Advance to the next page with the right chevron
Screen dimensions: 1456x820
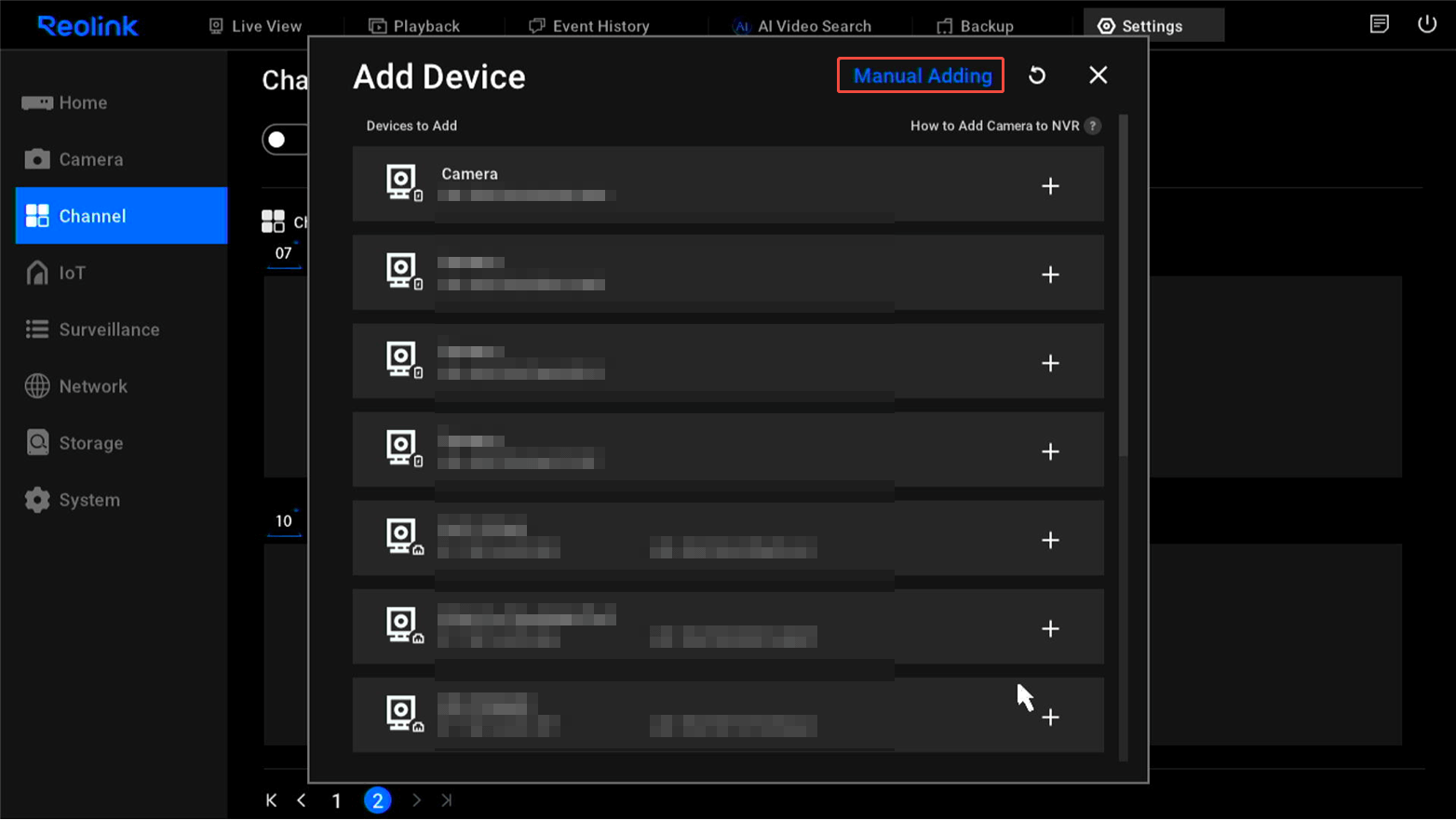pyautogui.click(x=416, y=800)
